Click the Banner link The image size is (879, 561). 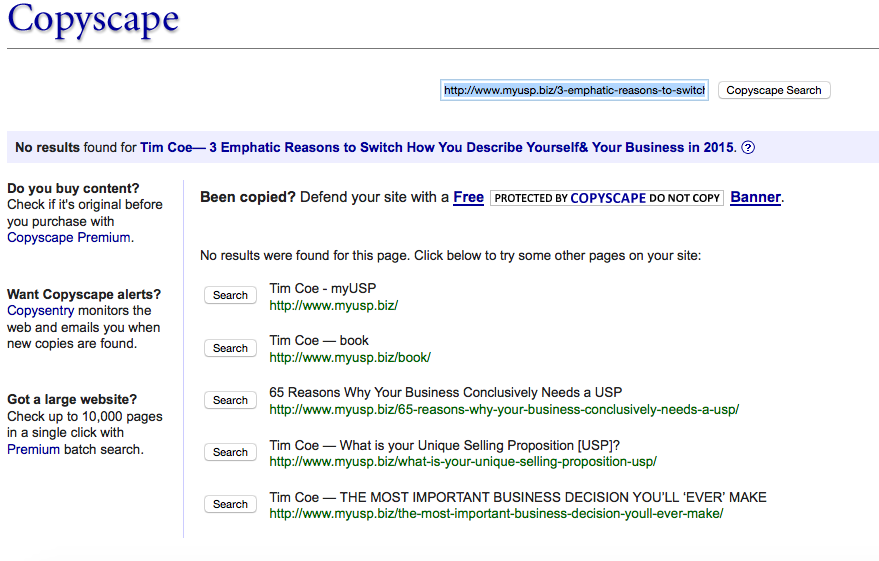coord(755,197)
